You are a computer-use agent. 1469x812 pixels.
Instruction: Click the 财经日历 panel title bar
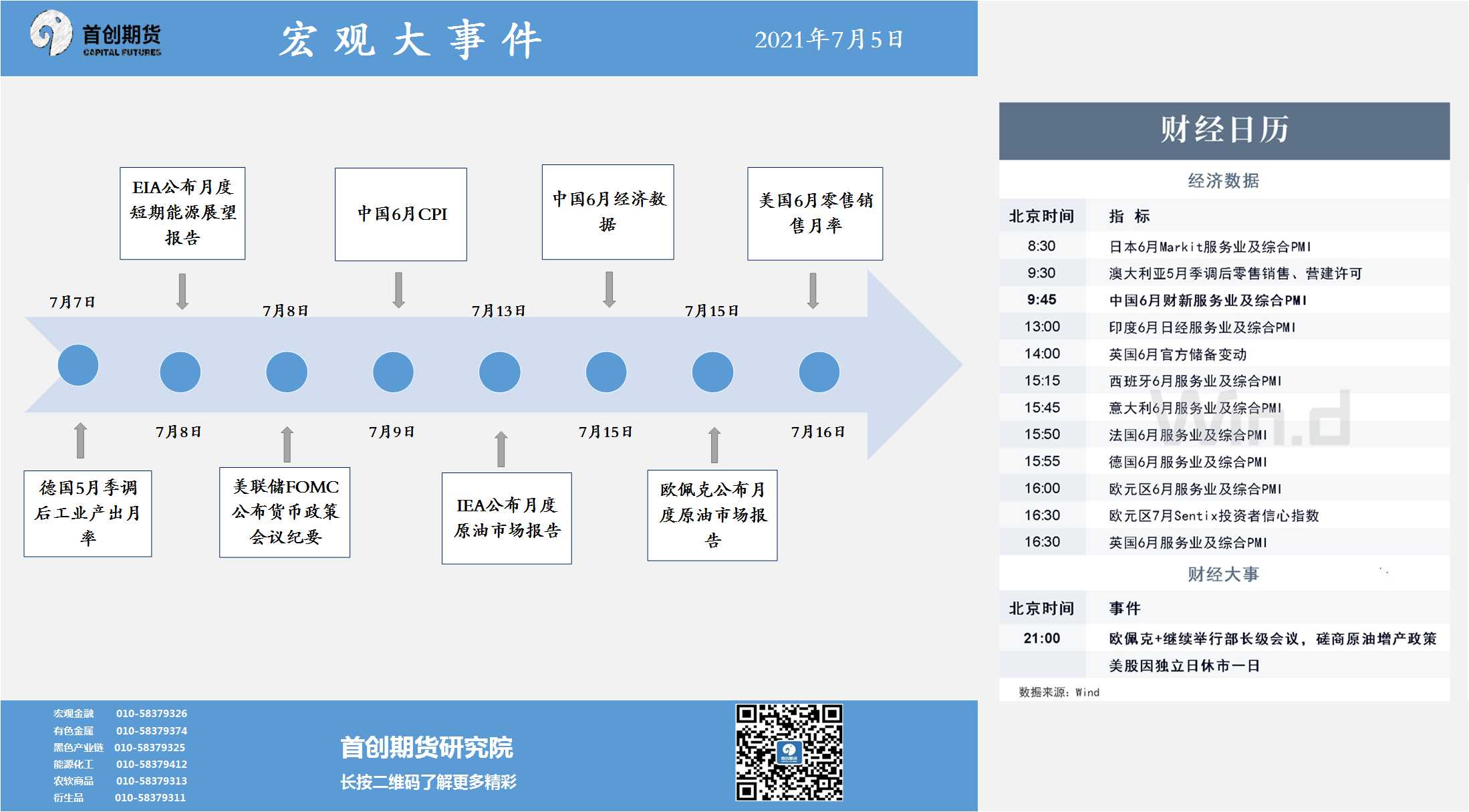pos(1224,130)
